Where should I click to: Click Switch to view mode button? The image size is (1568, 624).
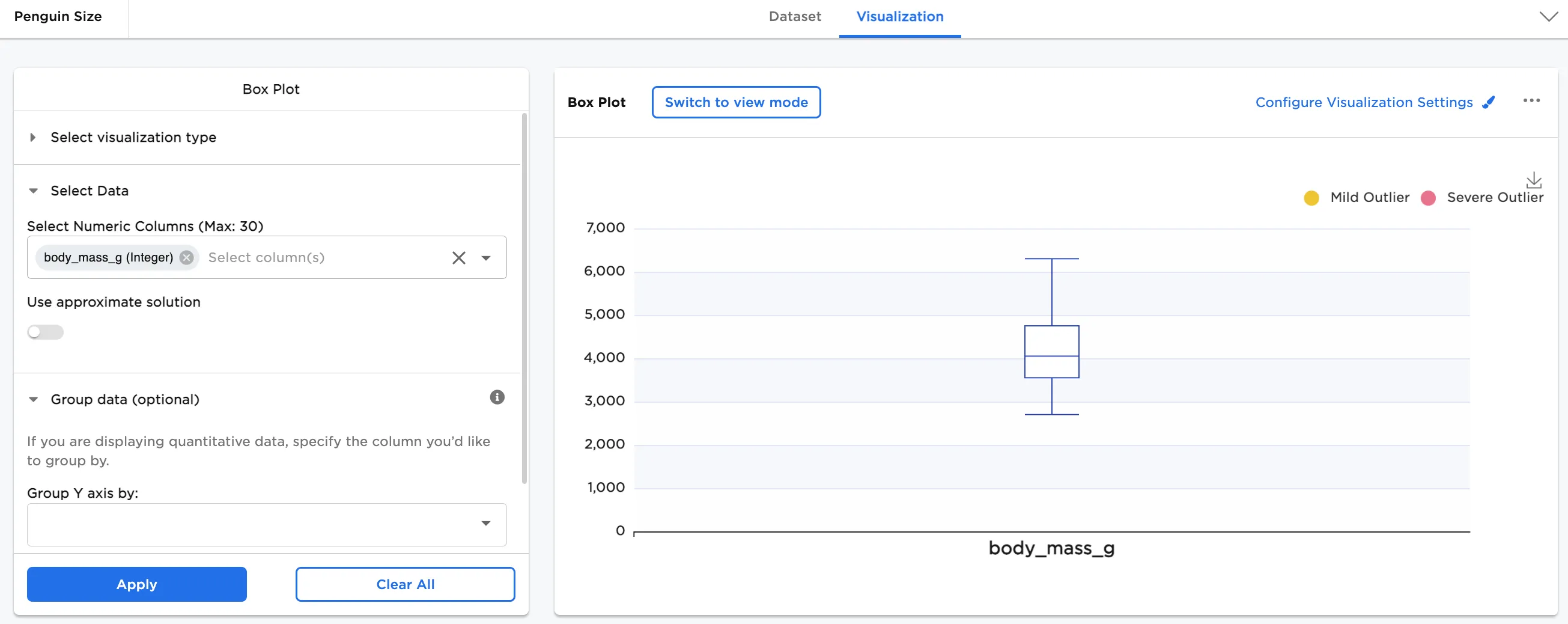point(735,102)
